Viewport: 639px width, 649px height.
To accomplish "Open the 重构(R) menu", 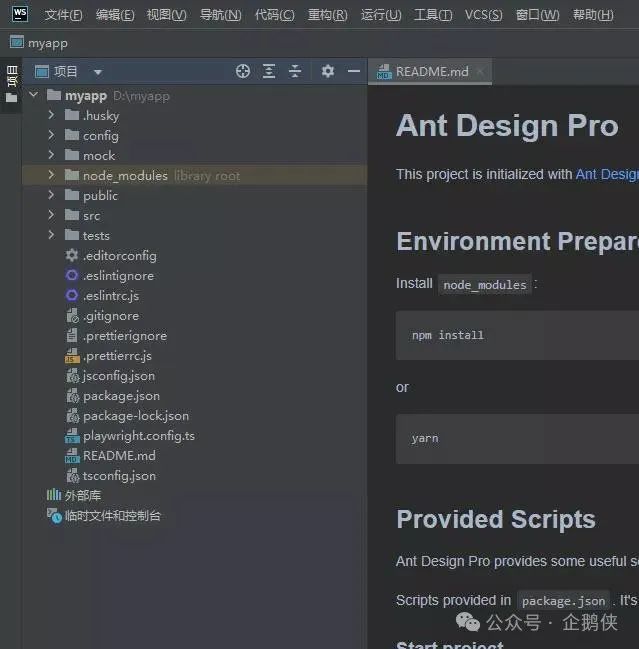I will (328, 15).
